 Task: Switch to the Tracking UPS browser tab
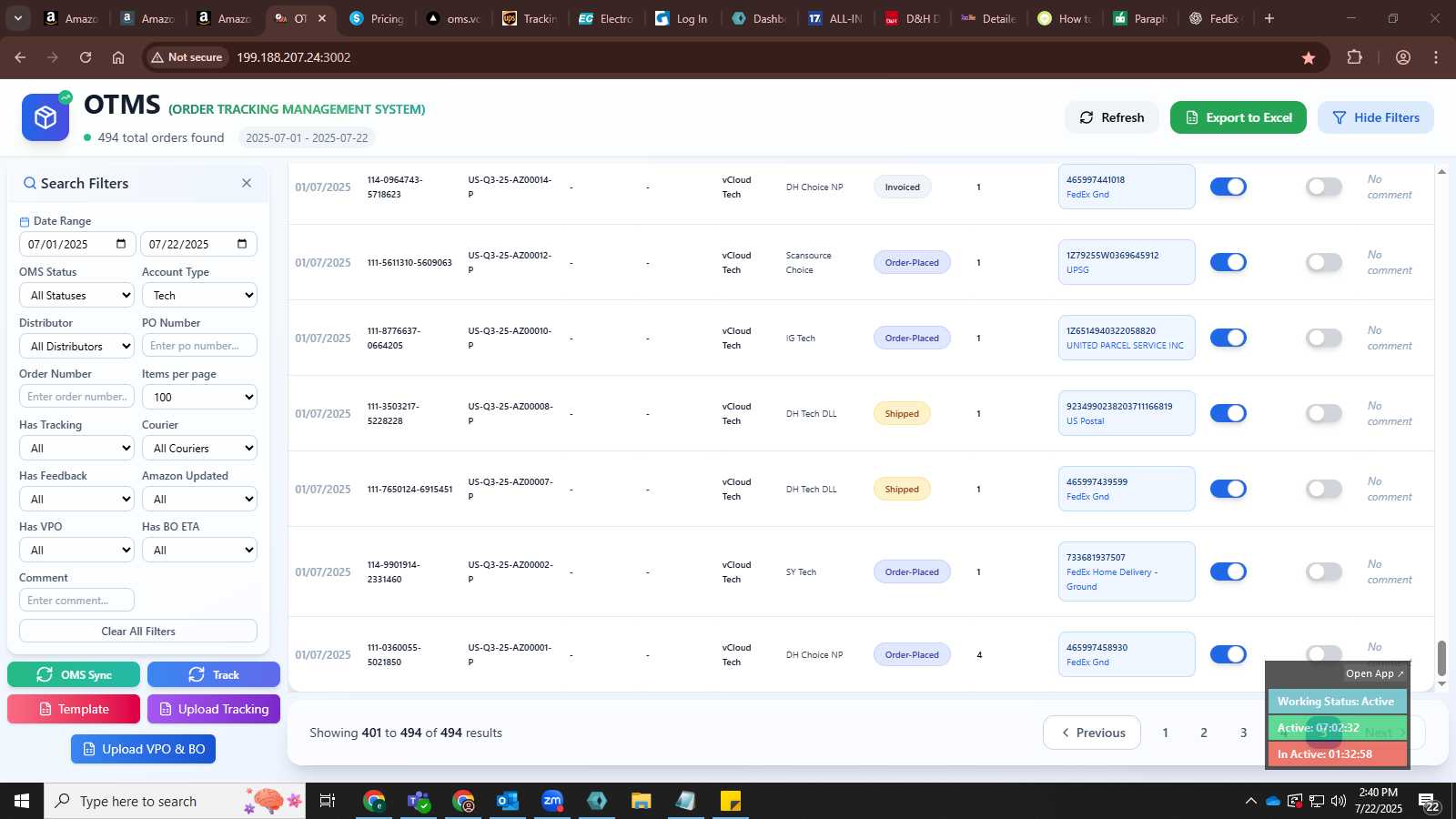(530, 18)
